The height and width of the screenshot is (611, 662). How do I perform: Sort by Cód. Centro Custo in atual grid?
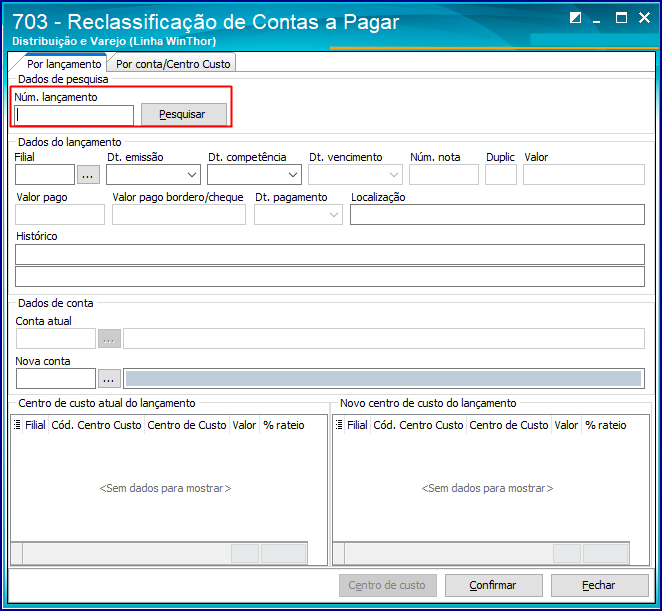pos(96,425)
